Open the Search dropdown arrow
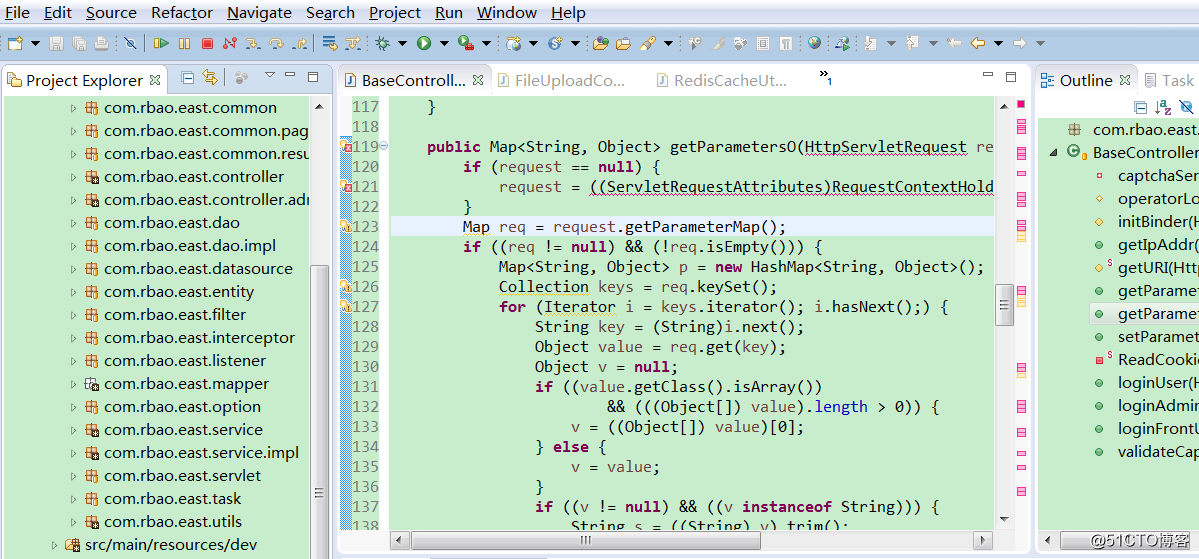Image resolution: width=1199 pixels, height=559 pixels. coord(668,44)
